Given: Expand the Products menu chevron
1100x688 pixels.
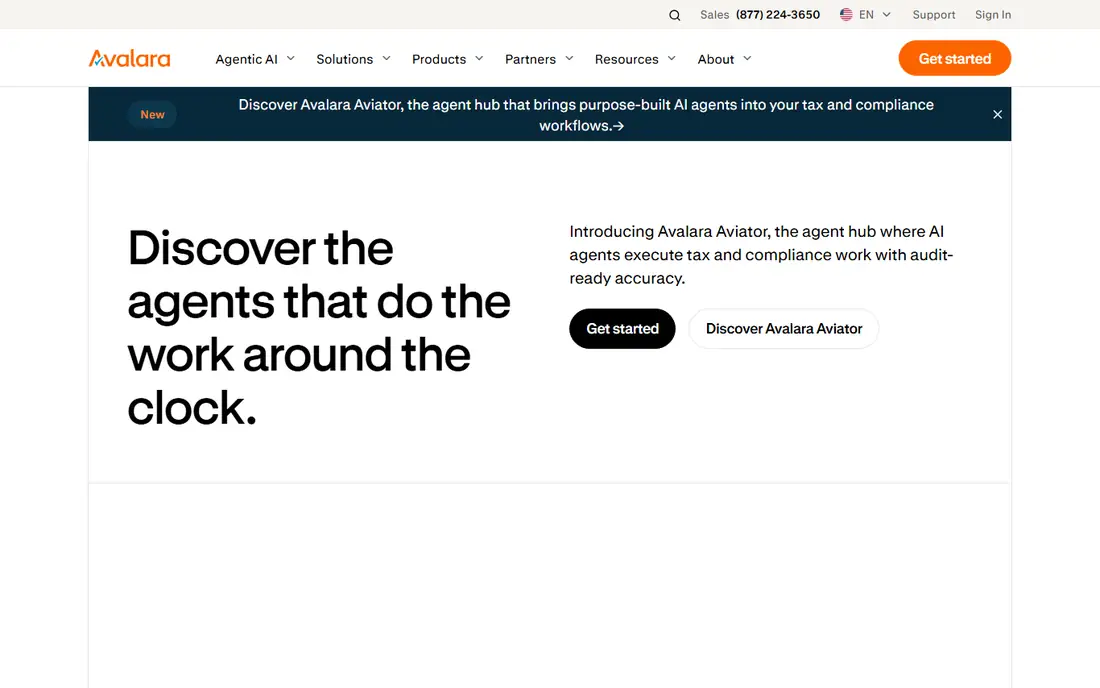Looking at the screenshot, I should click(x=479, y=58).
